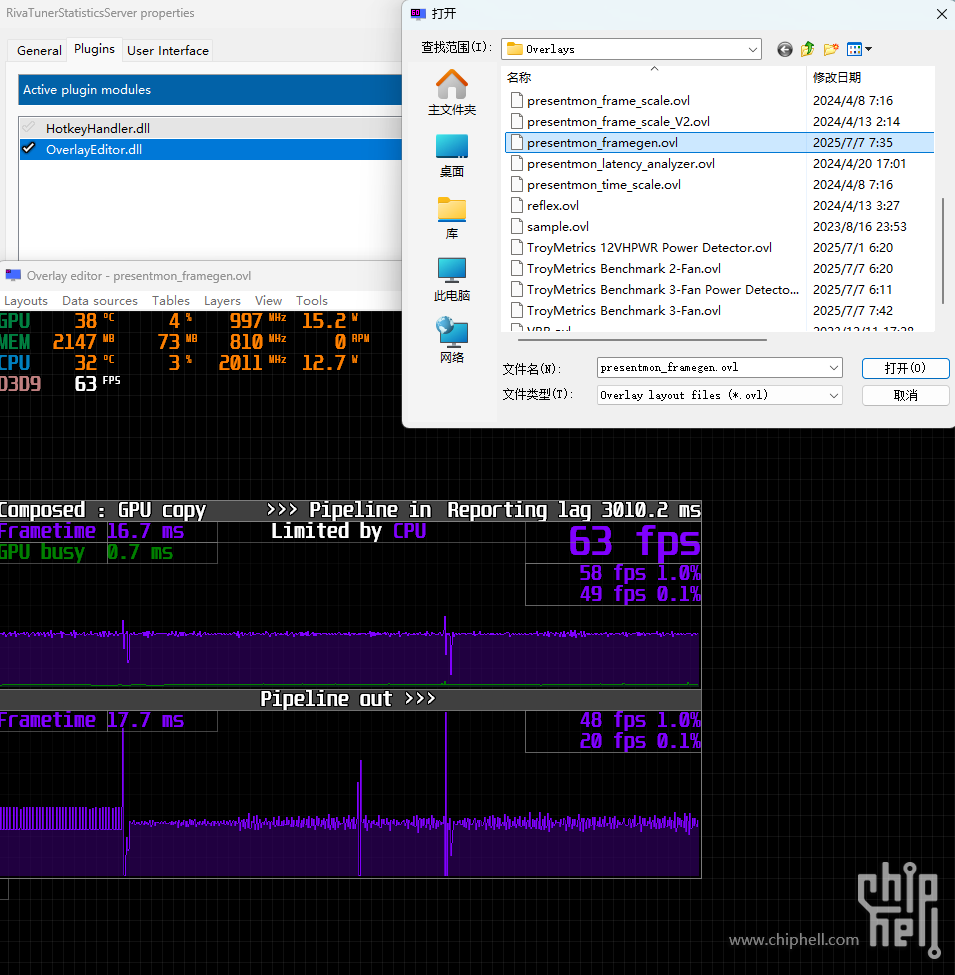
Task: Click the Open (打开) button
Action: point(905,368)
